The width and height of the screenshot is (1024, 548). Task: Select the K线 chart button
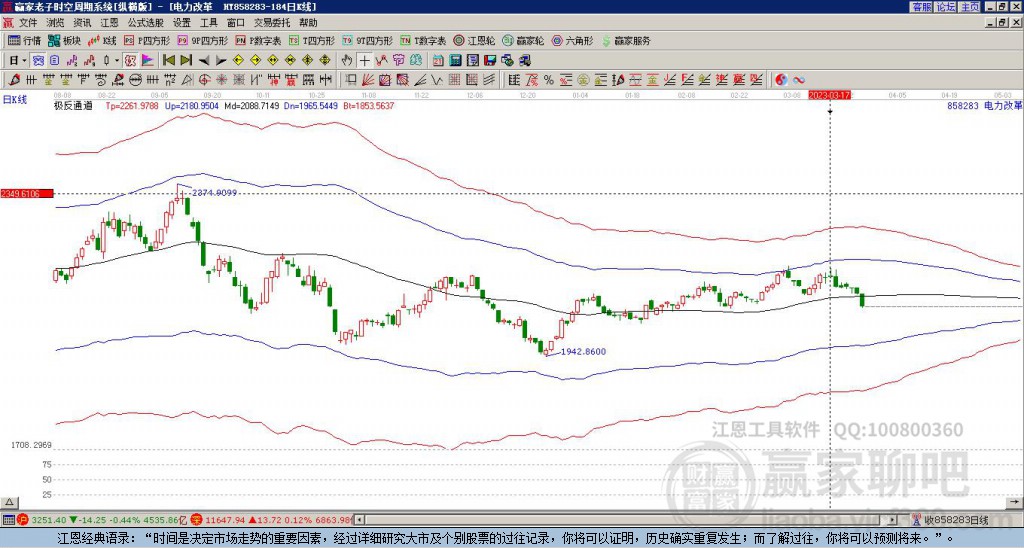pos(102,40)
